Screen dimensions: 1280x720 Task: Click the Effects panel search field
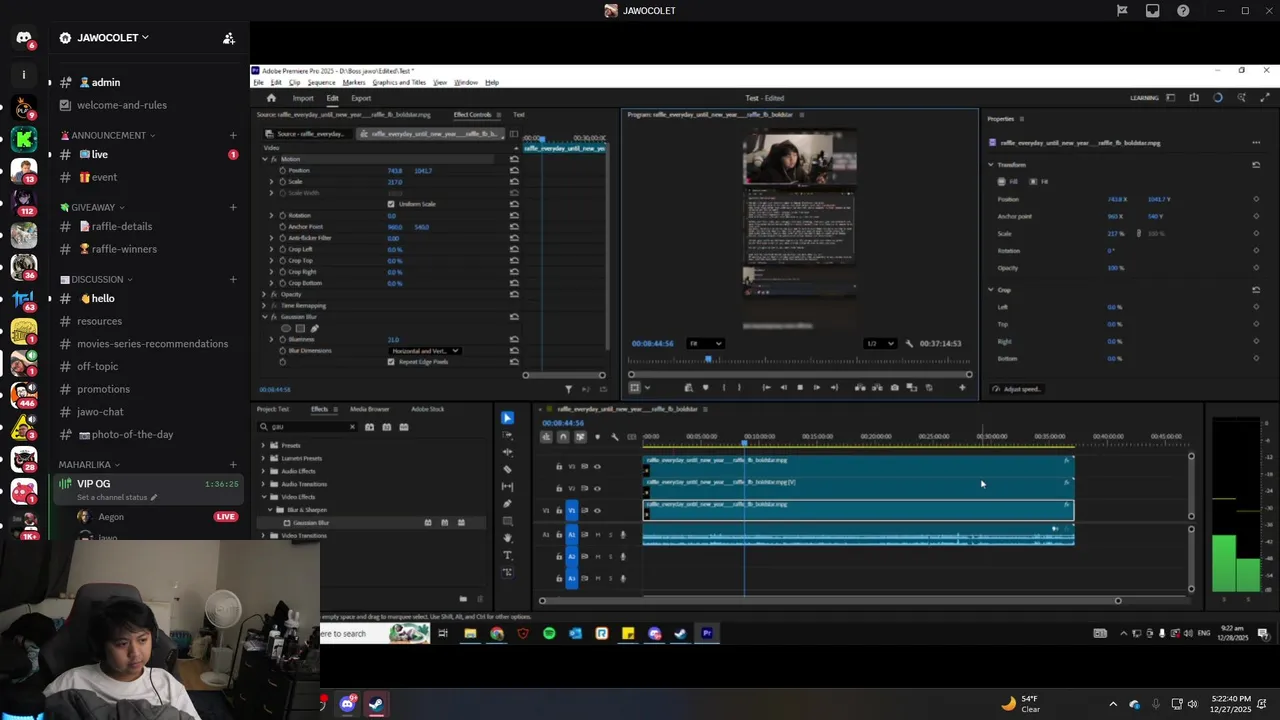coord(308,427)
